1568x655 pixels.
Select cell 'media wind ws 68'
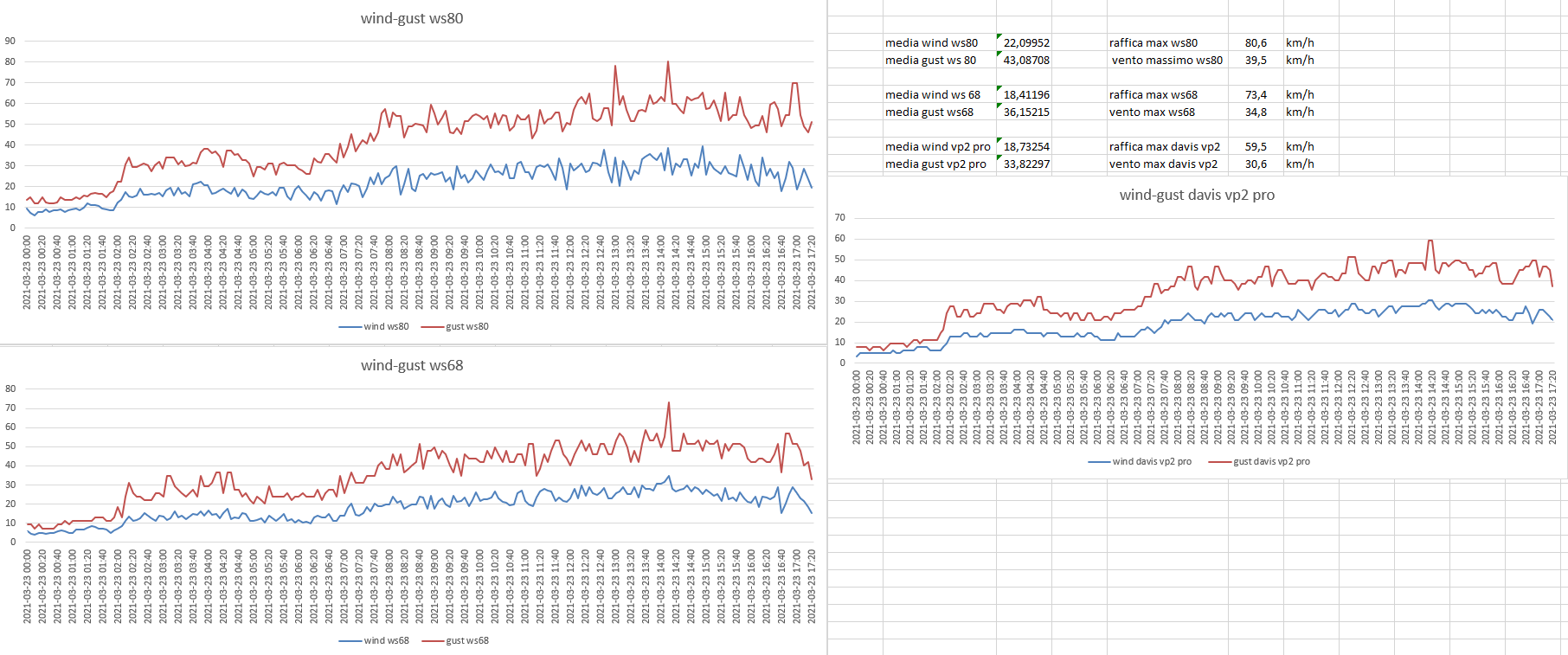tap(940, 94)
